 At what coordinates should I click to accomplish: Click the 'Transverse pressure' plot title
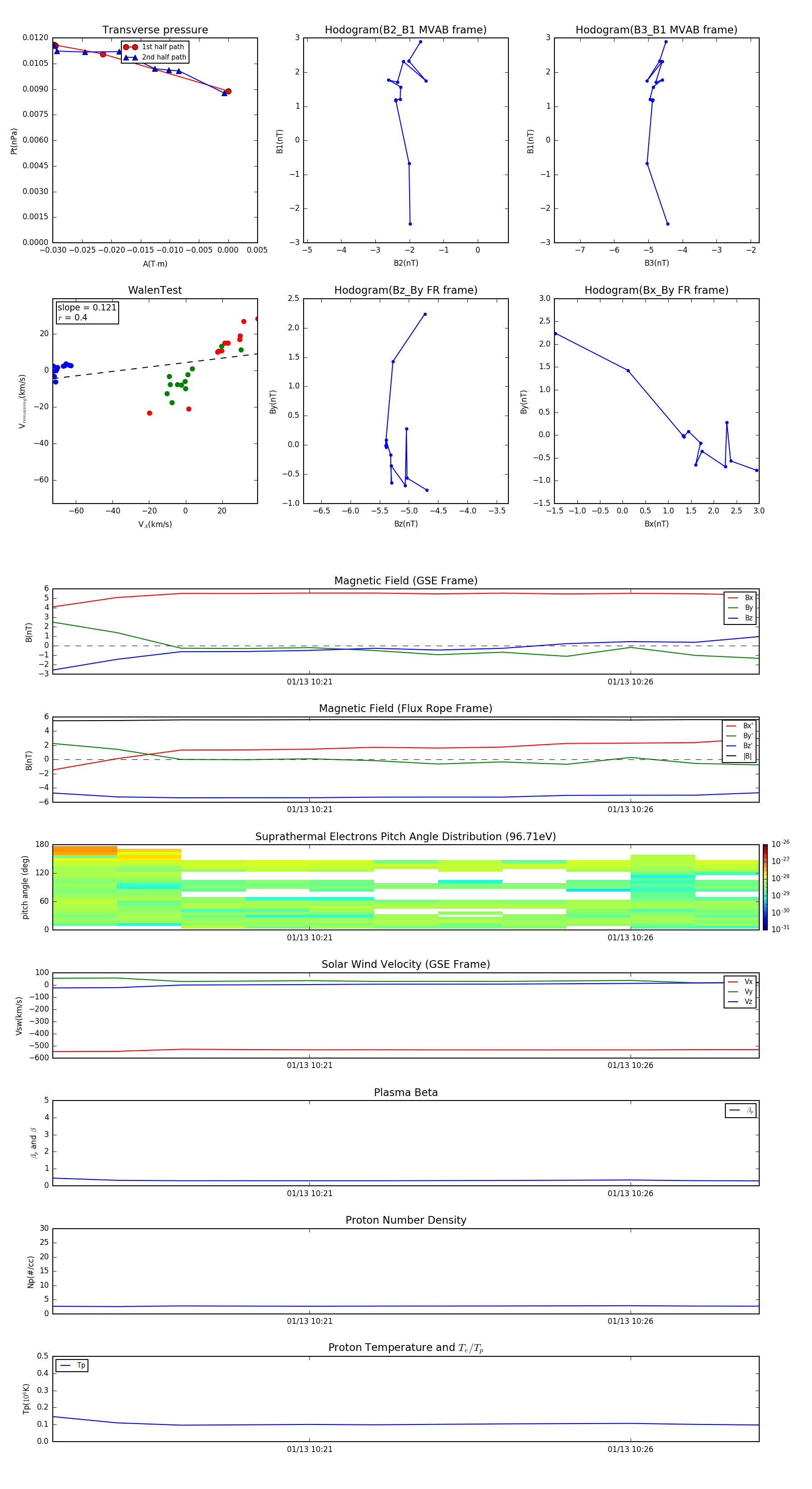pyautogui.click(x=155, y=30)
